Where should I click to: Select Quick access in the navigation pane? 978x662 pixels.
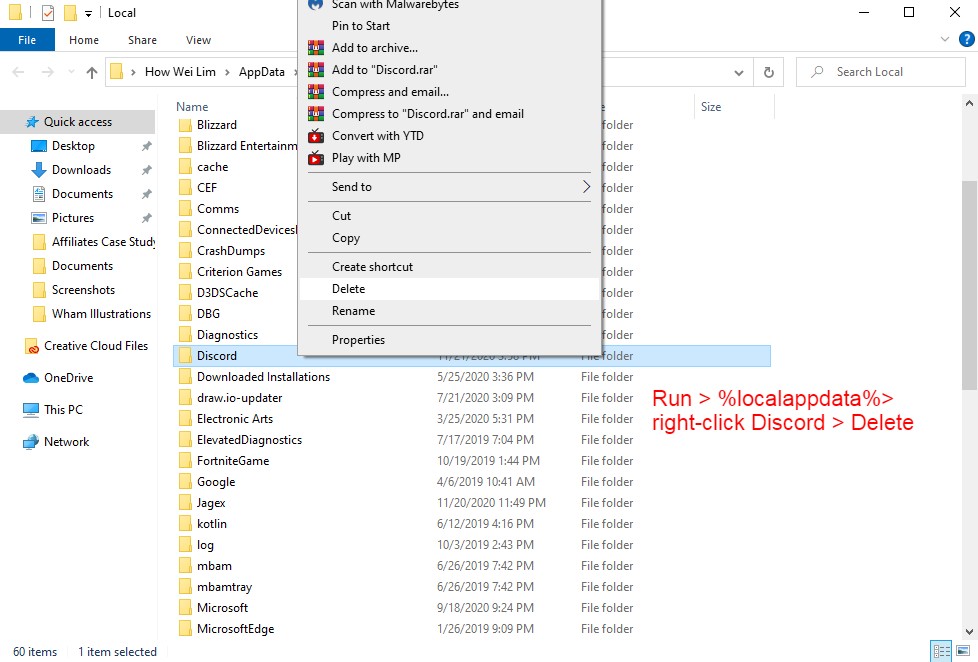(x=78, y=122)
